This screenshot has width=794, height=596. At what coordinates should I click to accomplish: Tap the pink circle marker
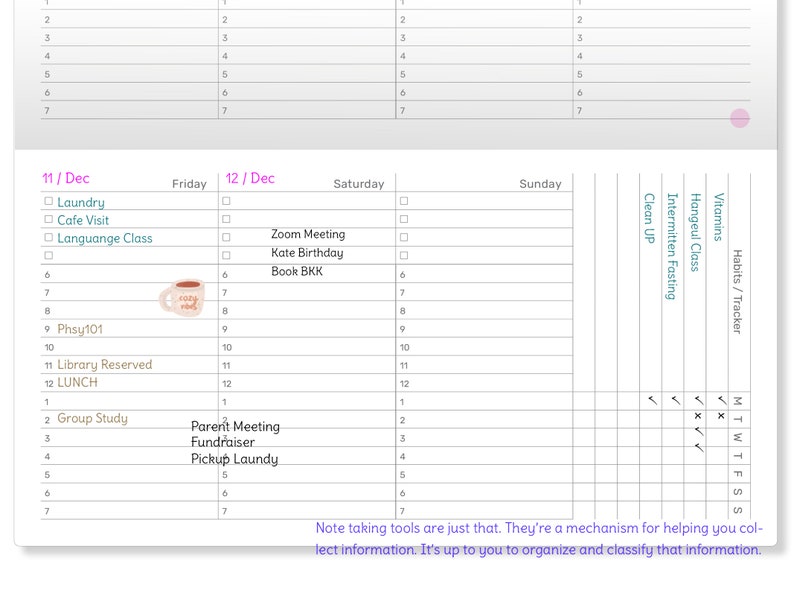pyautogui.click(x=740, y=118)
